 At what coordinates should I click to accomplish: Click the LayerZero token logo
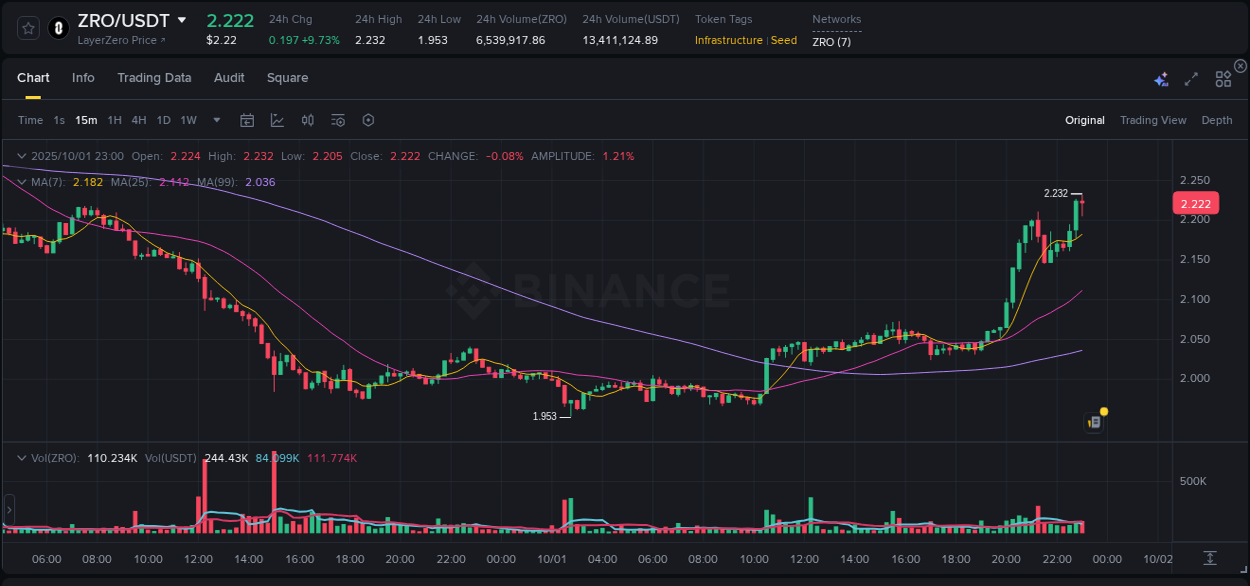tap(57, 28)
